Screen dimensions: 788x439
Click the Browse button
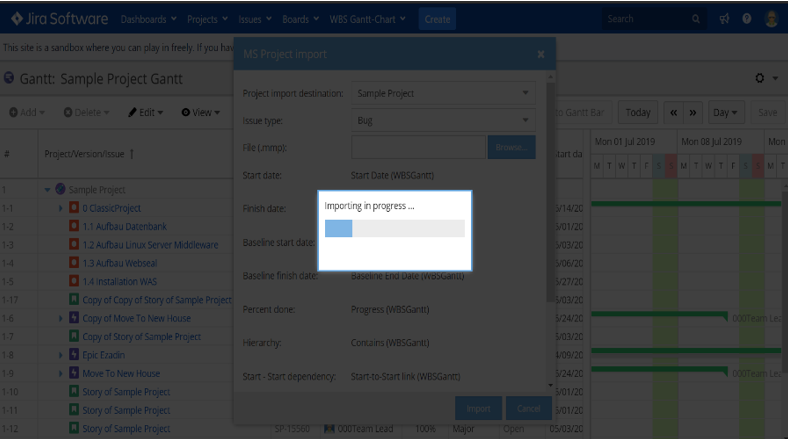(x=511, y=147)
